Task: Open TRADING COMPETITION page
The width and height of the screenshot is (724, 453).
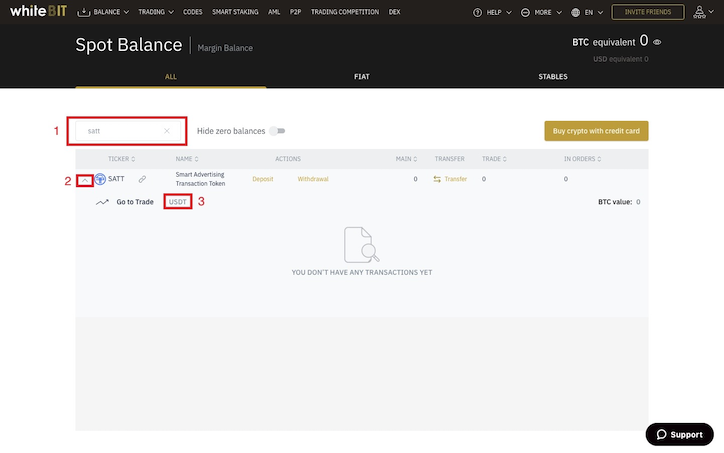Action: coord(345,12)
